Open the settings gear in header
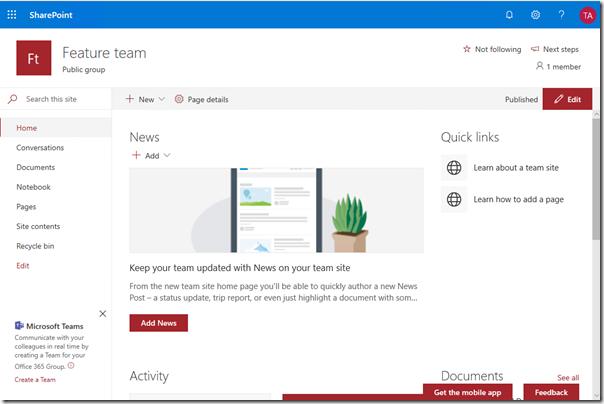This screenshot has height=404, width=604. click(535, 15)
